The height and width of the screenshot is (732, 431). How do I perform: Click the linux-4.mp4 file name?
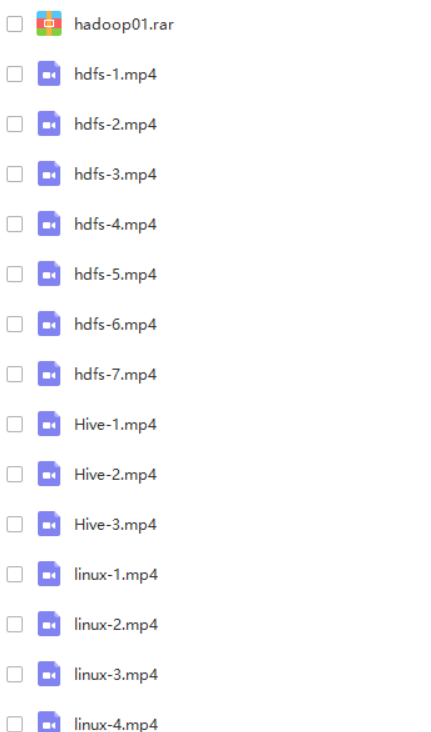(116, 724)
